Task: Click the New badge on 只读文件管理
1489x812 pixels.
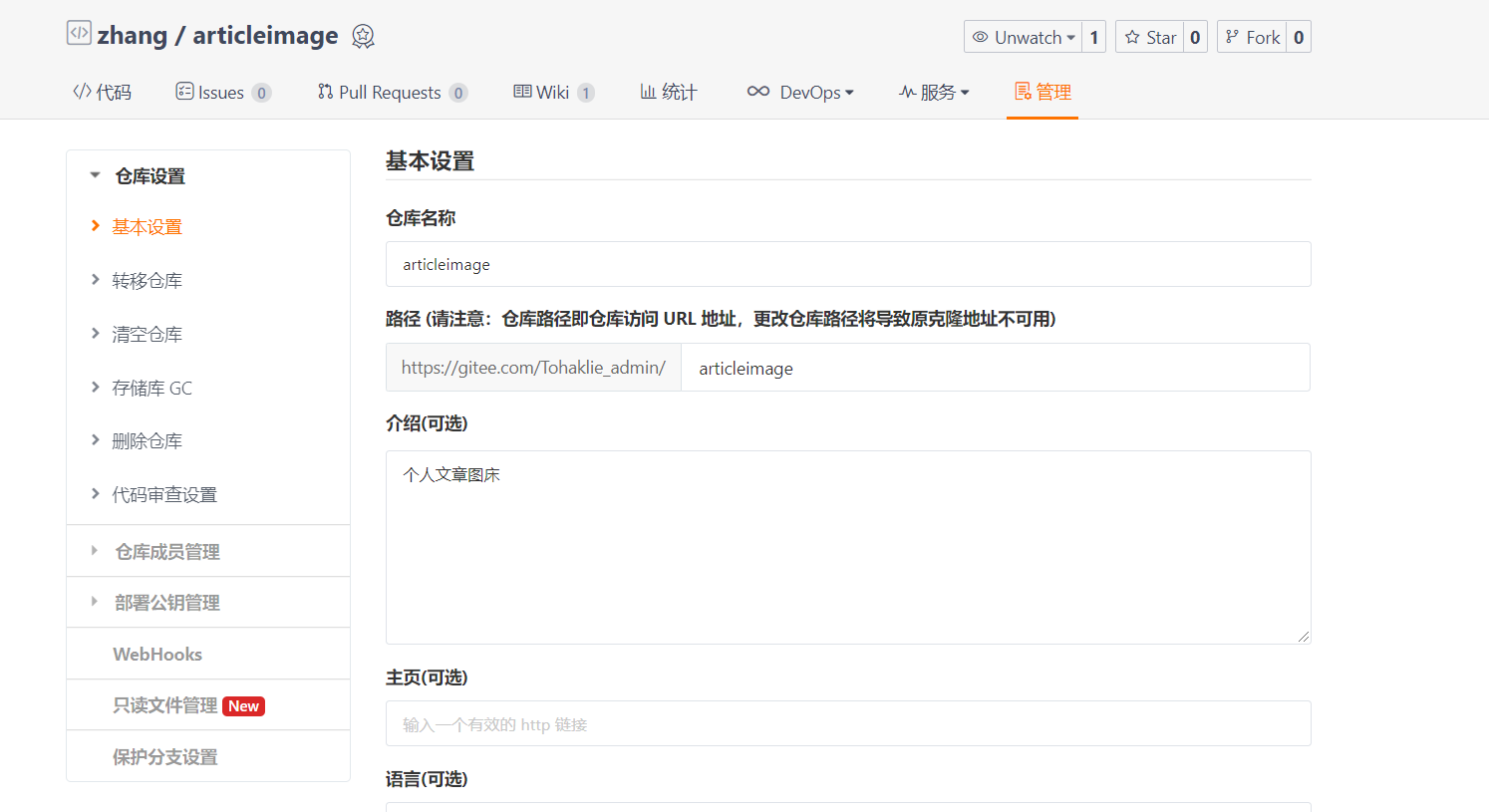Action: [243, 706]
